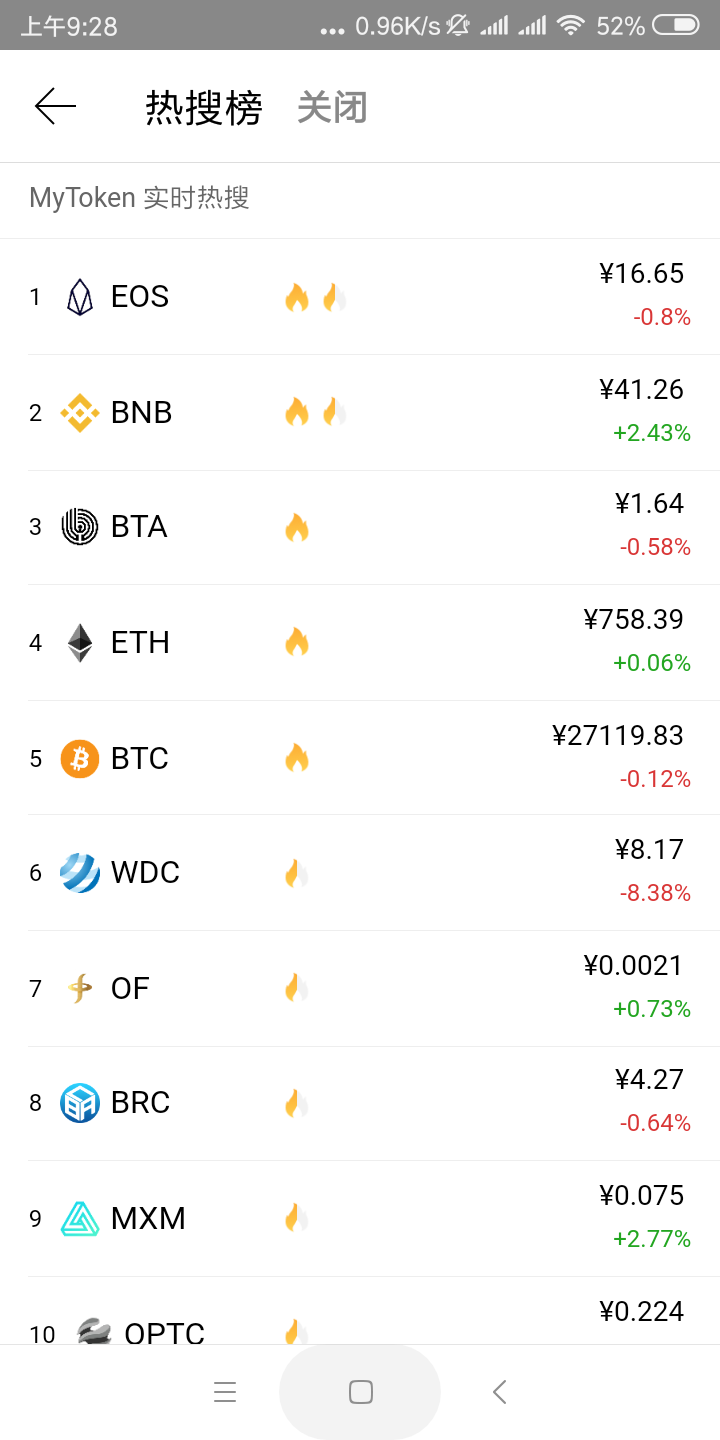Viewport: 720px width, 1440px height.
Task: Tap the 关闭 close button
Action: tap(332, 107)
